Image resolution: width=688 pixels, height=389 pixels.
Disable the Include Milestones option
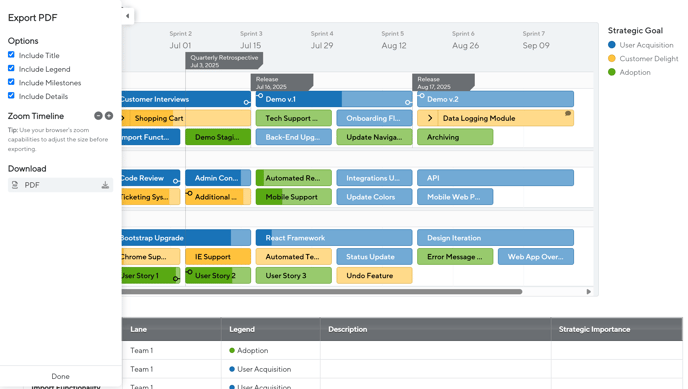point(11,82)
